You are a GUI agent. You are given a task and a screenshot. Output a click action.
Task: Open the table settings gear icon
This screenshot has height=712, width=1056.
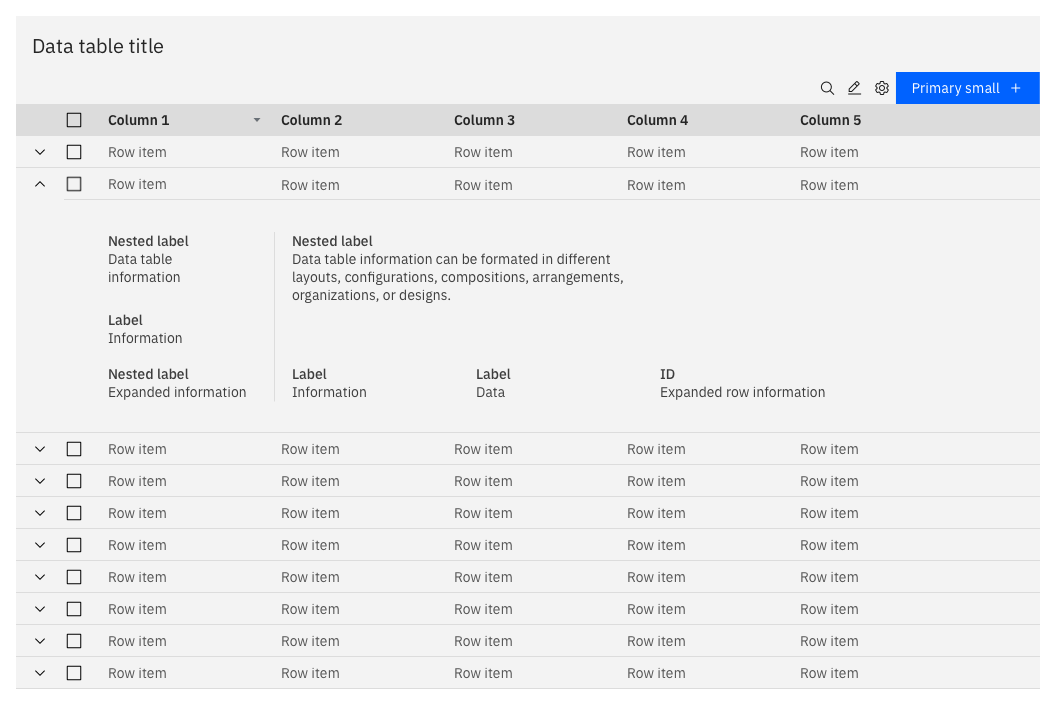(882, 88)
